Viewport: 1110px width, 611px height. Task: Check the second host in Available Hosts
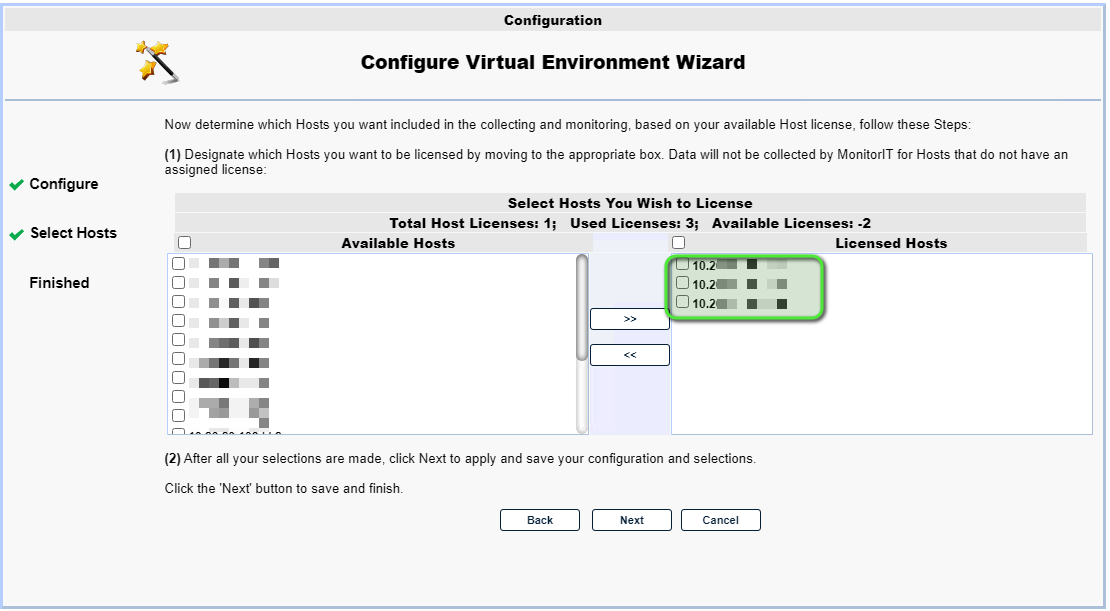tap(178, 282)
